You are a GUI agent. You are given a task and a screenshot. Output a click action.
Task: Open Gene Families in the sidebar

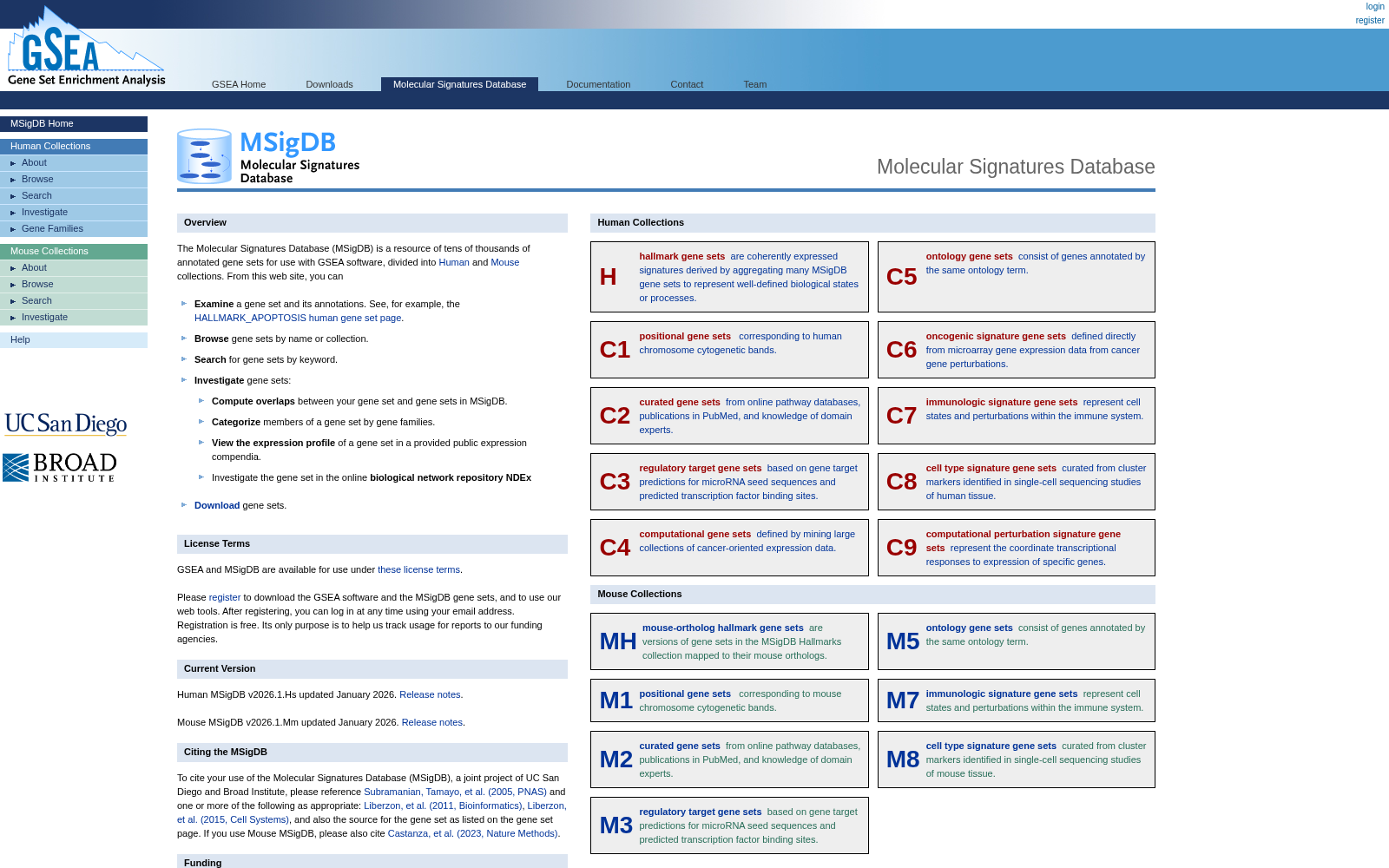tap(74, 229)
